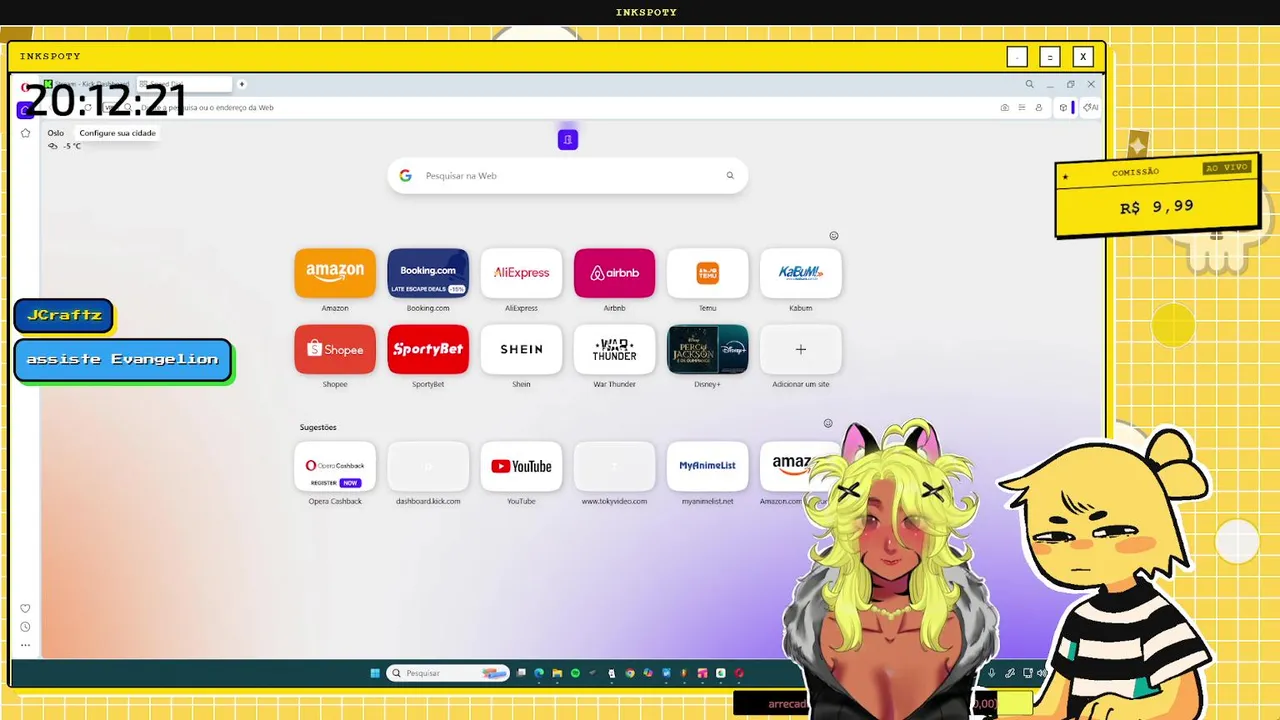Image resolution: width=1280 pixels, height=720 pixels.
Task: Click the extensions cube icon in toolbar
Action: click(x=1064, y=107)
